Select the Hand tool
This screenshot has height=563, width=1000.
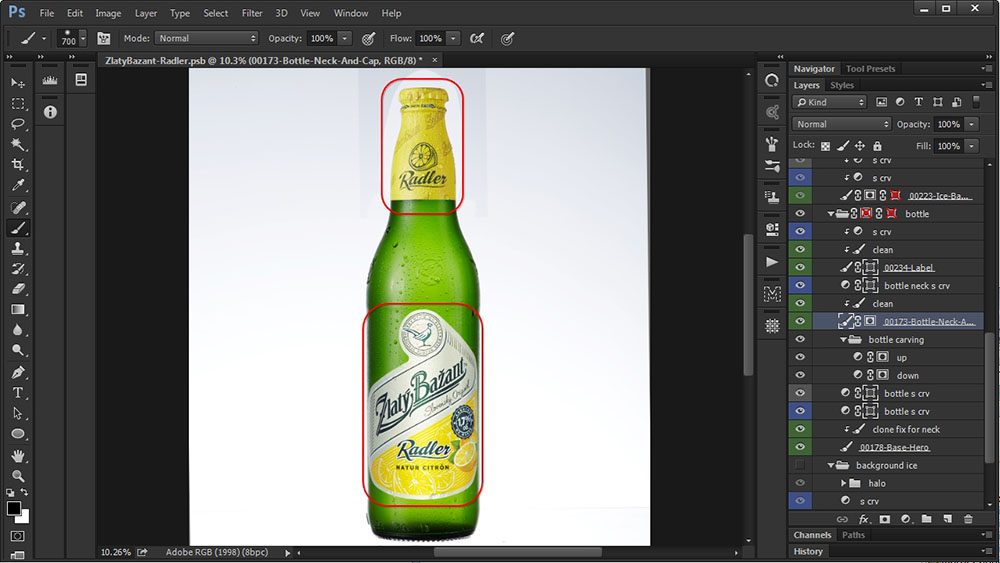(18, 456)
